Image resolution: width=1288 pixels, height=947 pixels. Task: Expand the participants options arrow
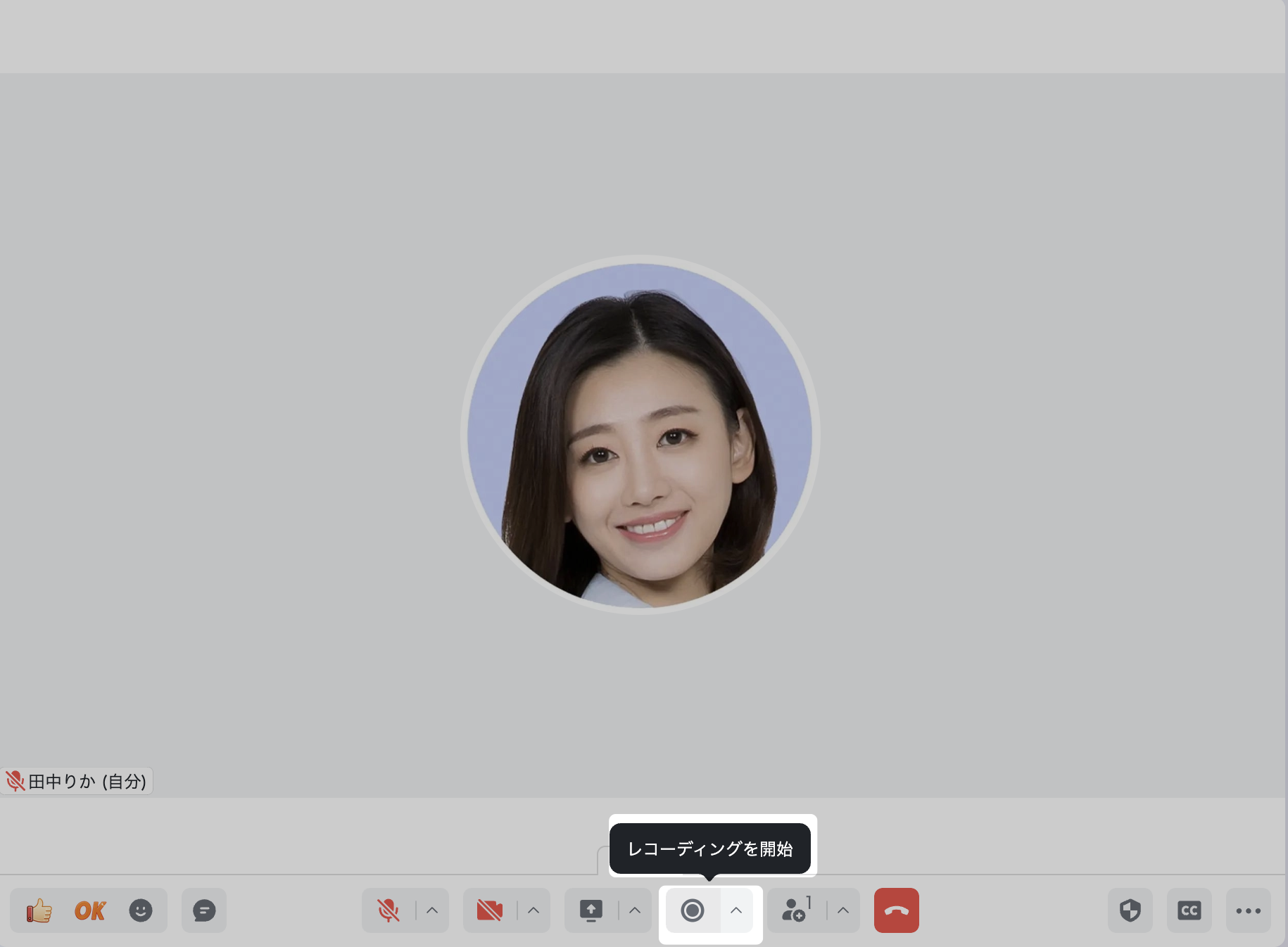coord(843,910)
